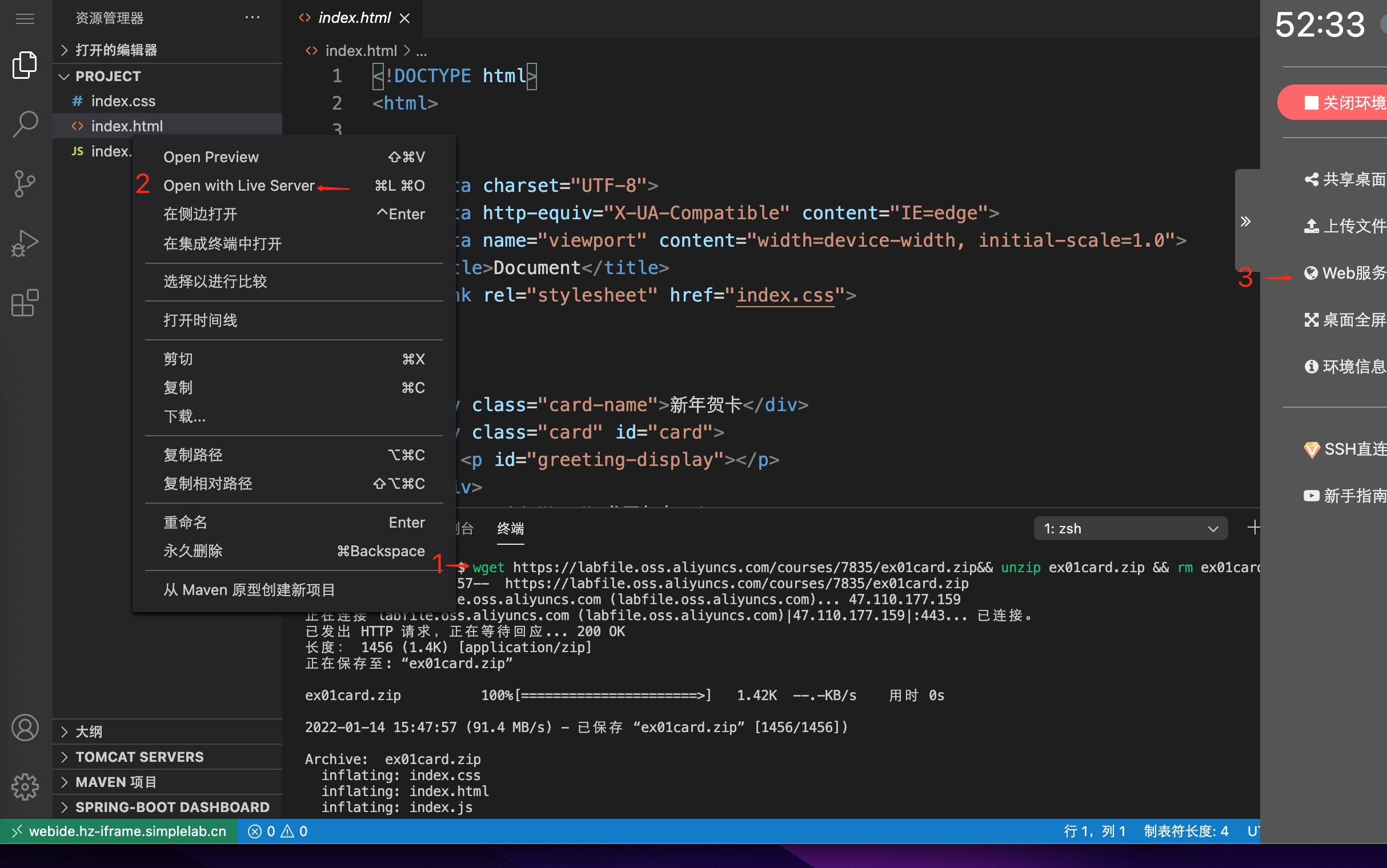Click the Accounts person icon
This screenshot has height=868, width=1387.
[25, 728]
